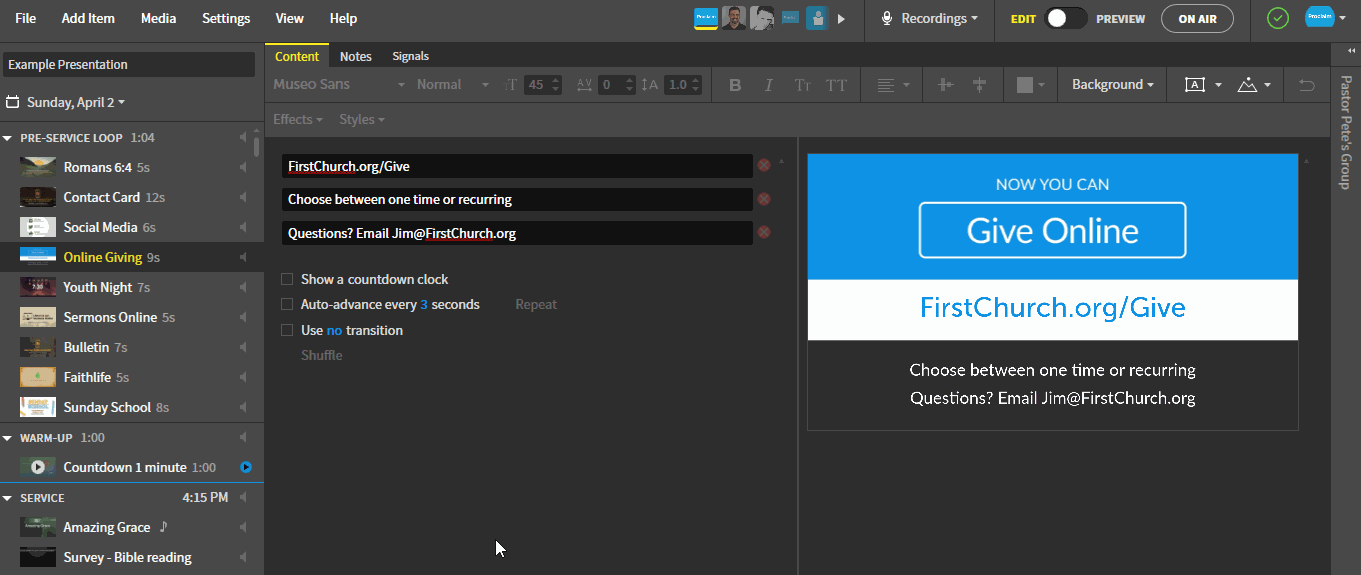Open the Styles dropdown
This screenshot has height=575, width=1361.
[x=361, y=119]
